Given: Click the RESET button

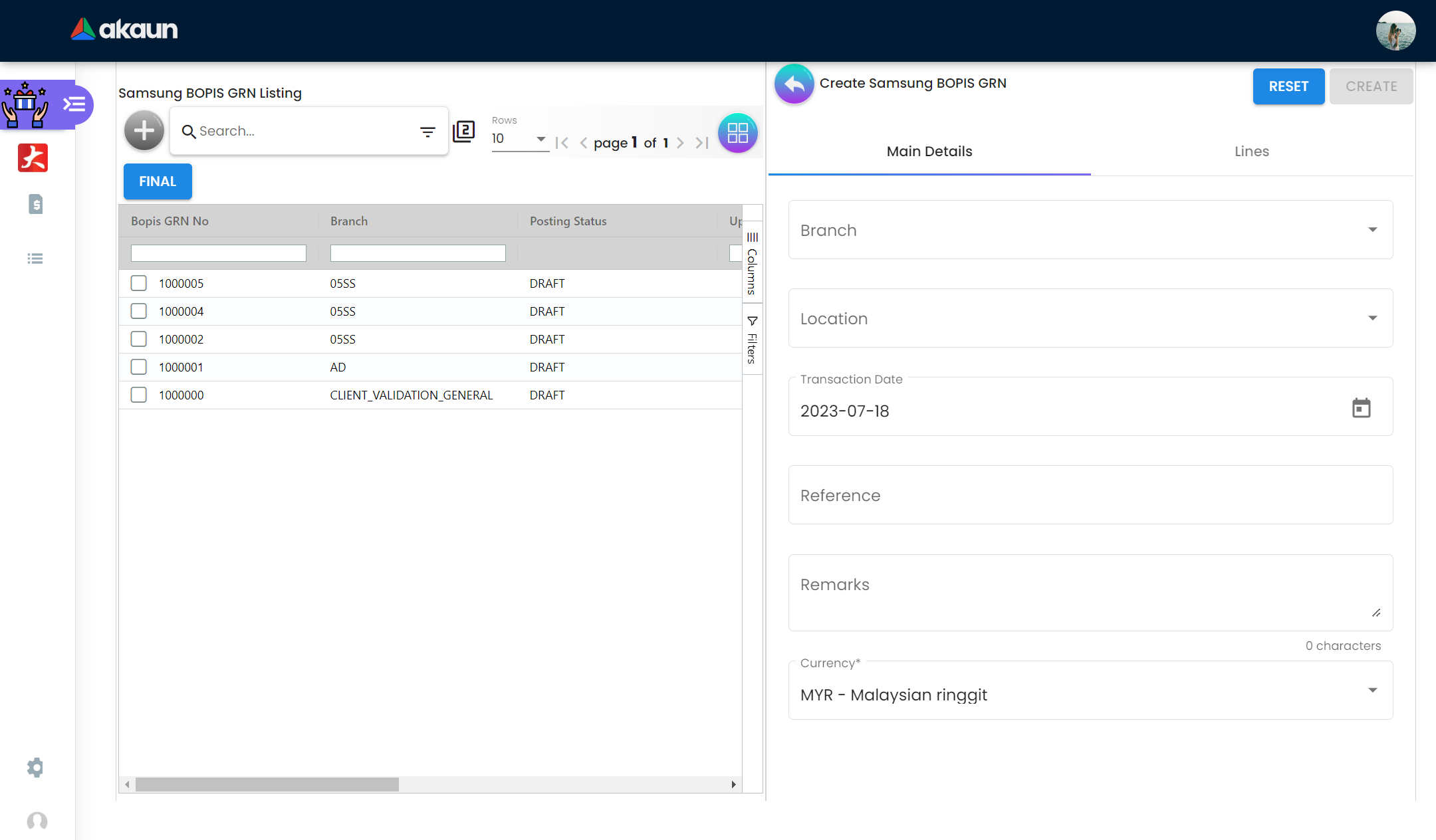Looking at the screenshot, I should coord(1288,86).
